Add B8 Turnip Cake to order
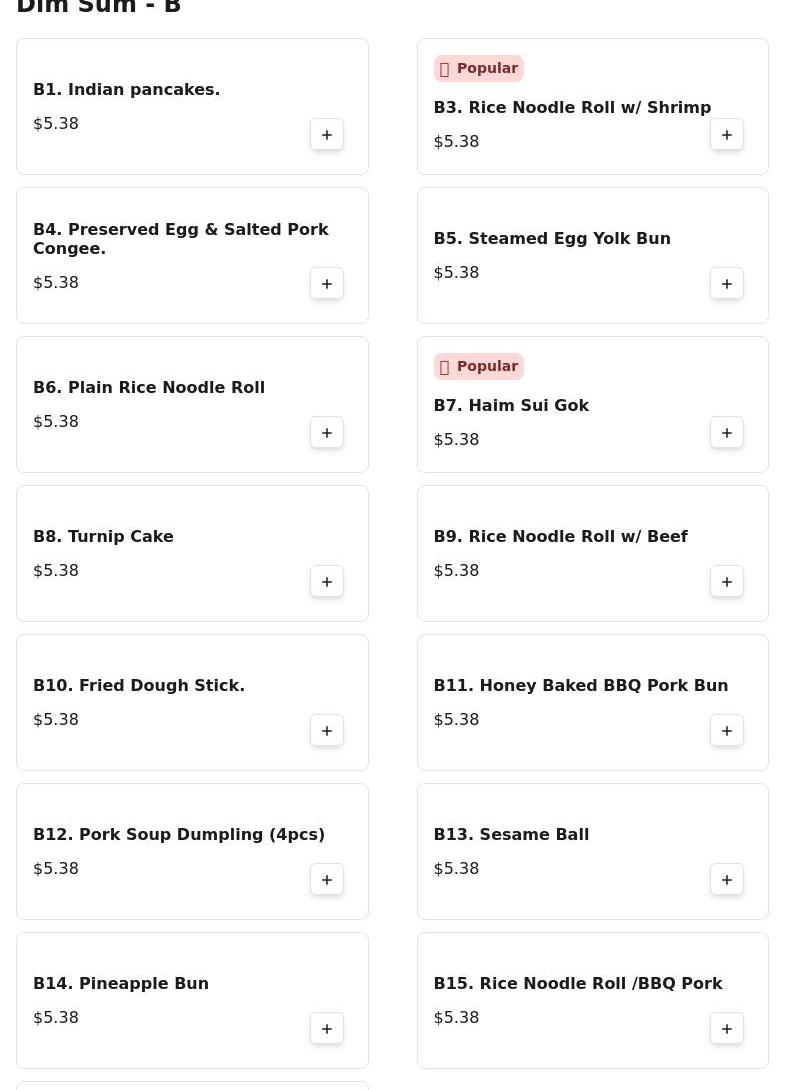Screen dimensions: 785x1090 pyautogui.click(x=327, y=582)
